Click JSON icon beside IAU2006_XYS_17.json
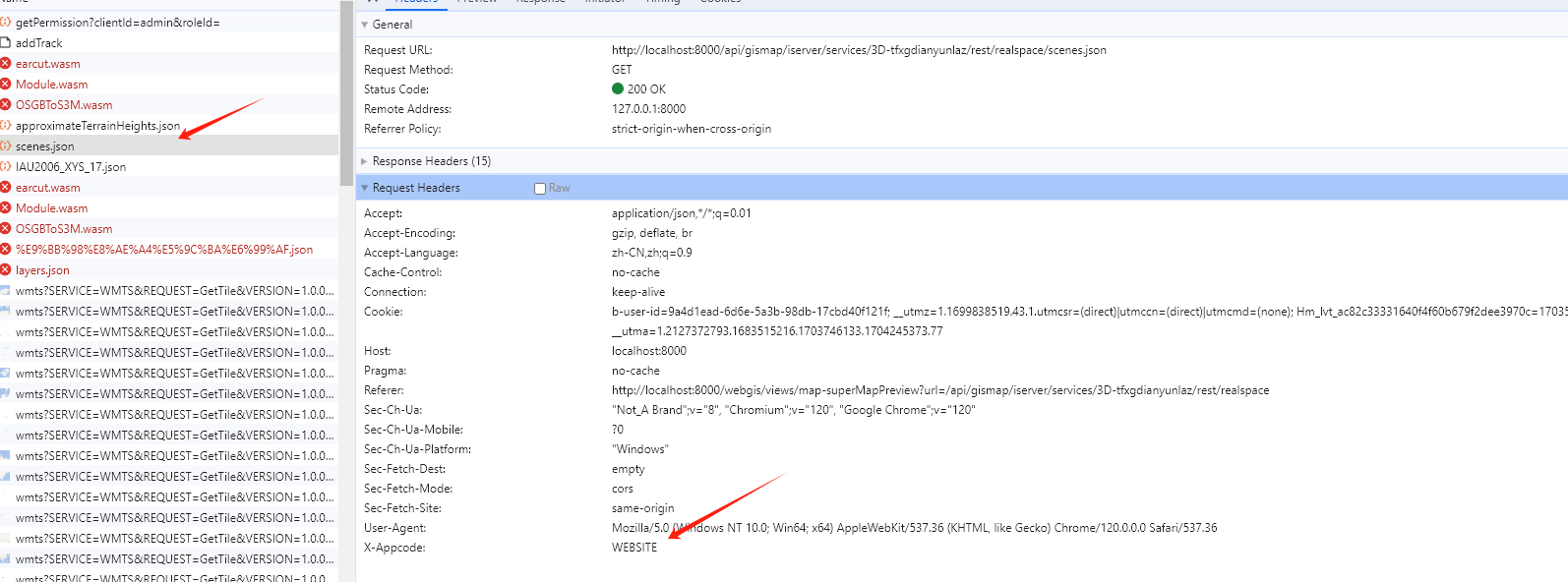This screenshot has height=582, width=1568. tap(5, 166)
